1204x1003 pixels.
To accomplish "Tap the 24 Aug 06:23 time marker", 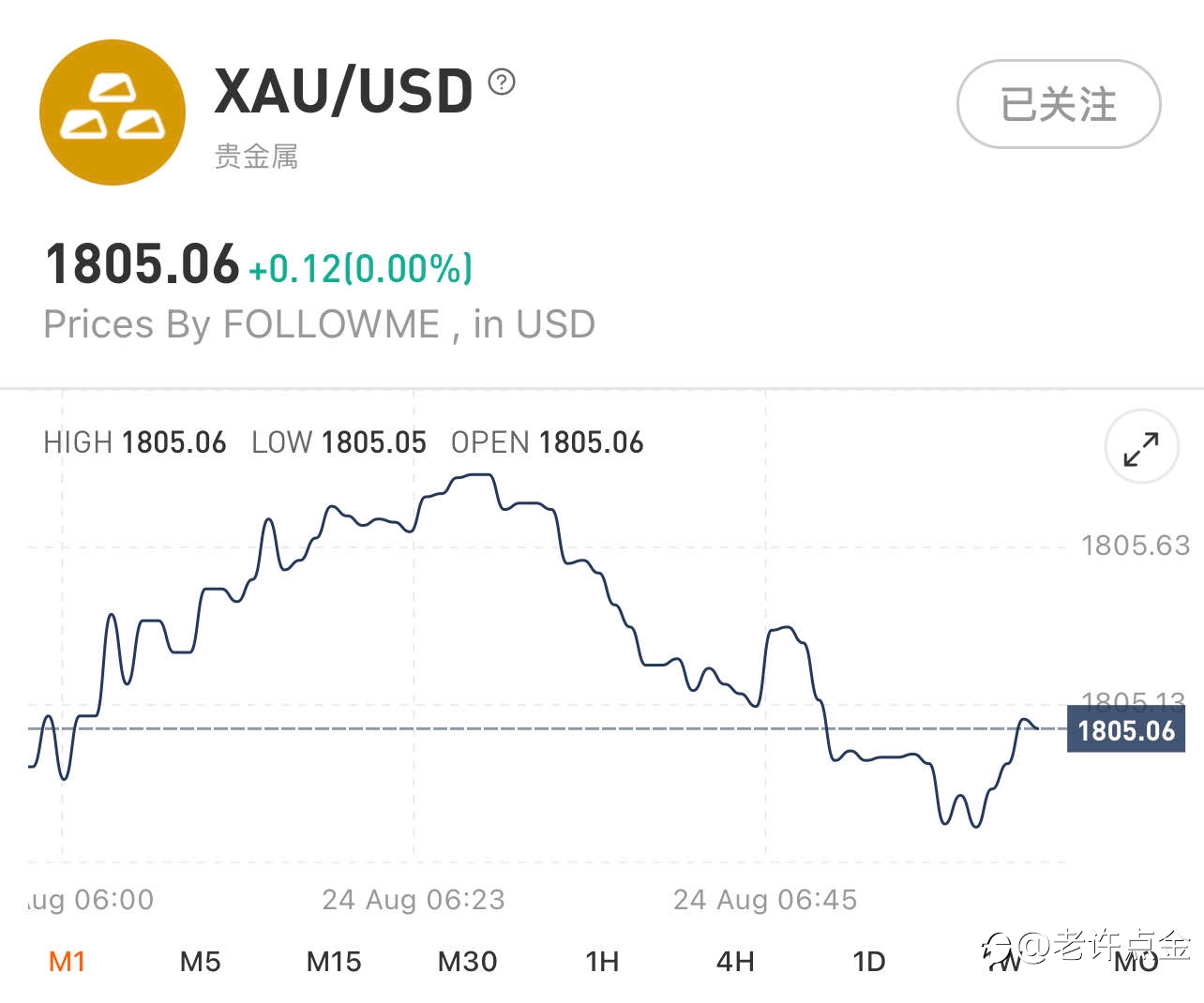I will [414, 900].
